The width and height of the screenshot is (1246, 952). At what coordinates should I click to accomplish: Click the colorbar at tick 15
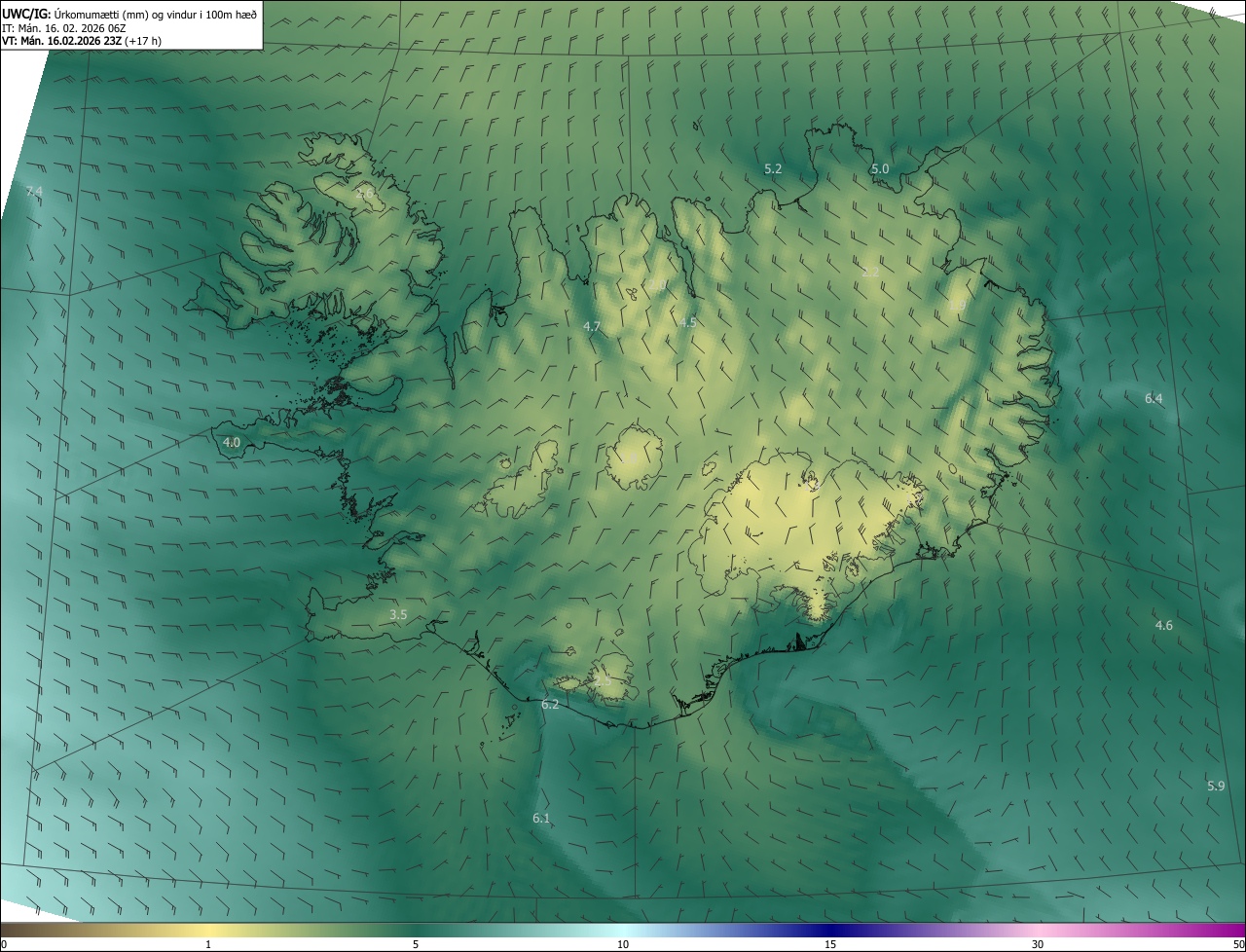[x=830, y=932]
